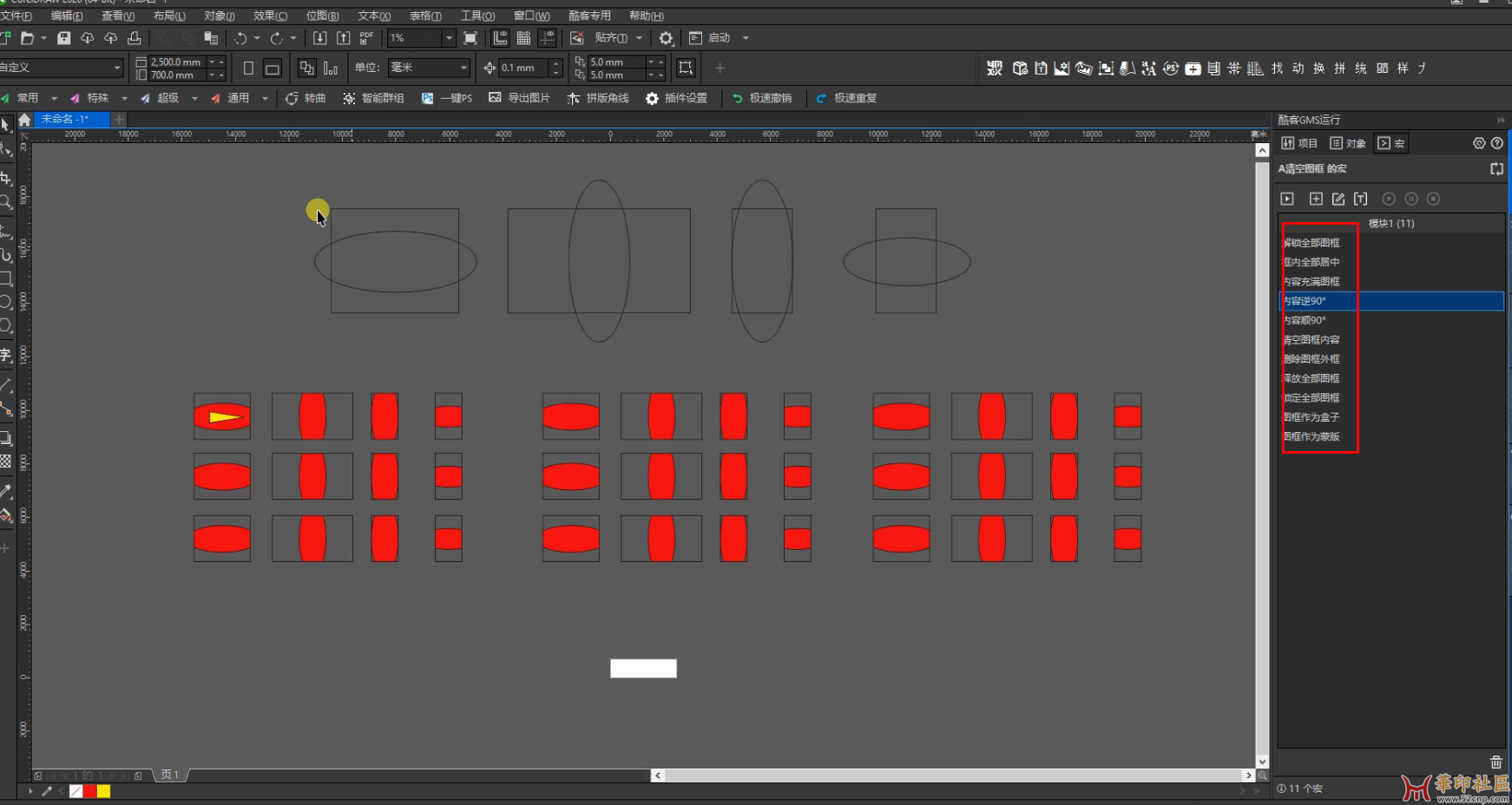
Task: Open the 位图 menu
Action: (x=322, y=16)
